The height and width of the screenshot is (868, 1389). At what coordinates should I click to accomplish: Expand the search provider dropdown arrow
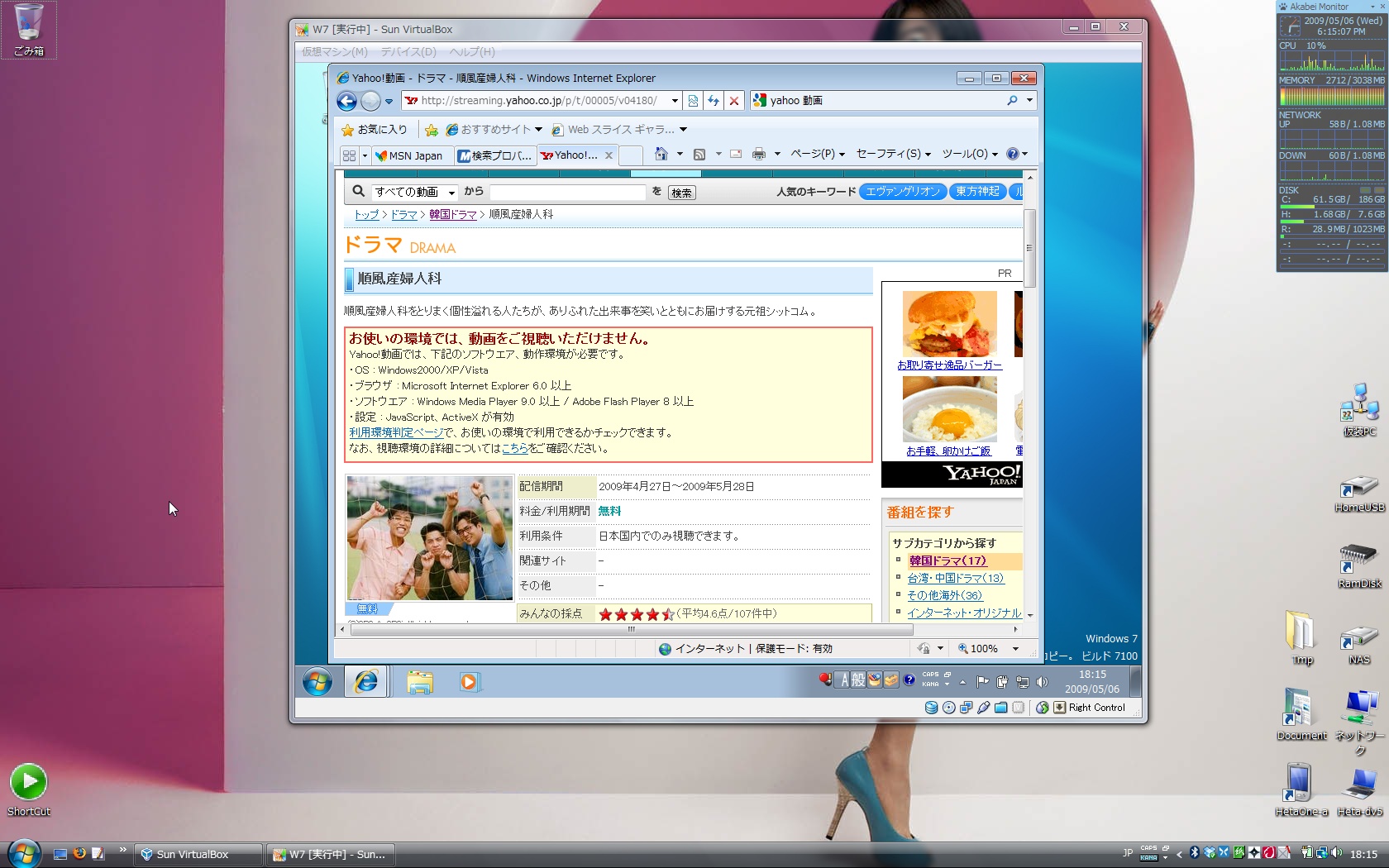coord(1029,100)
